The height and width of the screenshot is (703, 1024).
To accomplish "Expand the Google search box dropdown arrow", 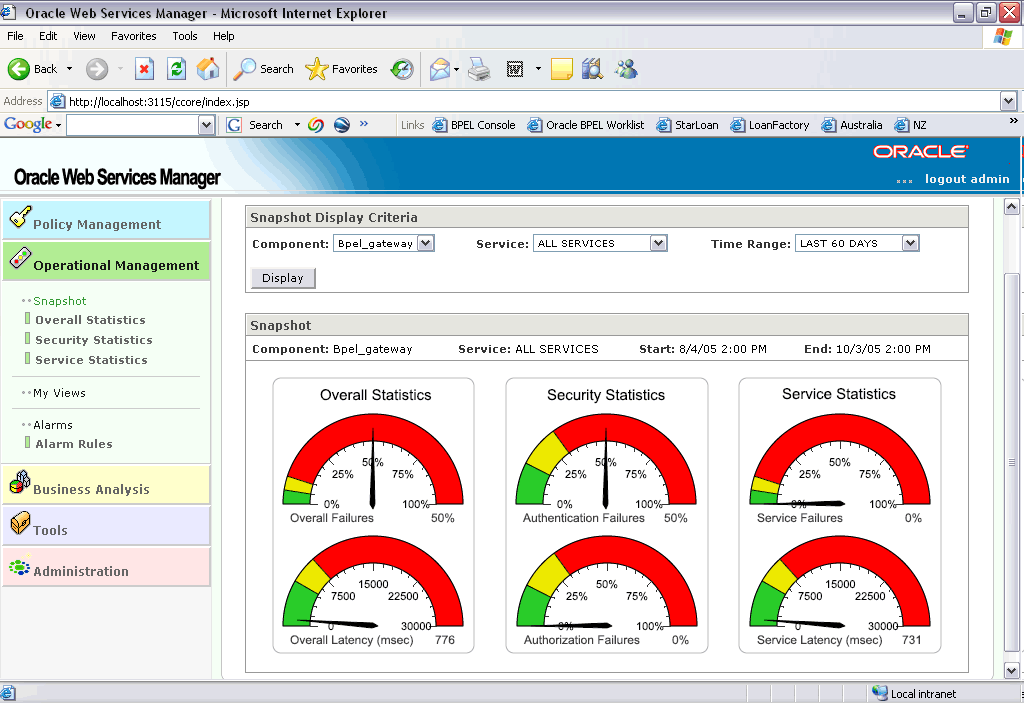I will [x=206, y=125].
